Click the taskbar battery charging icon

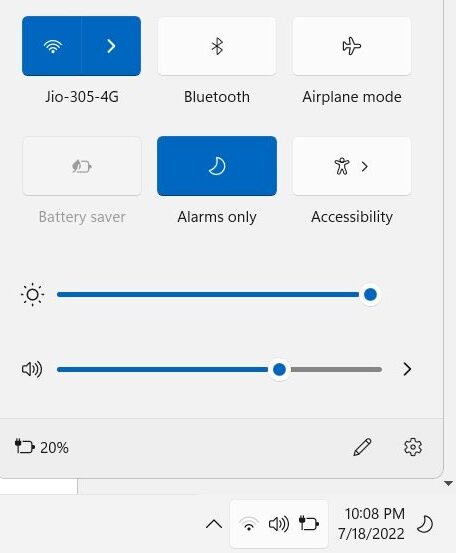(309, 523)
